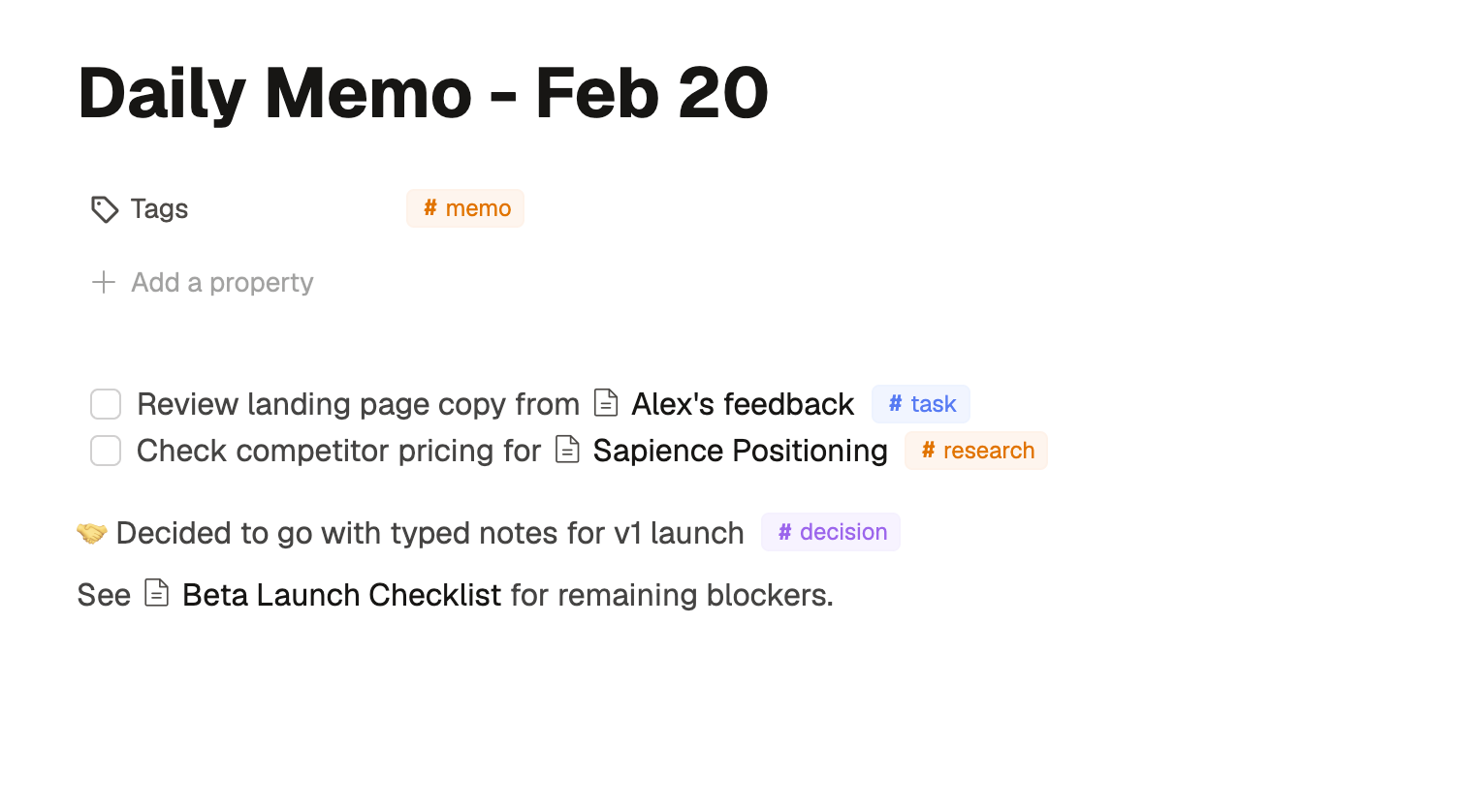Click the decision tag chip
The width and height of the screenshot is (1462, 812).
click(x=831, y=531)
